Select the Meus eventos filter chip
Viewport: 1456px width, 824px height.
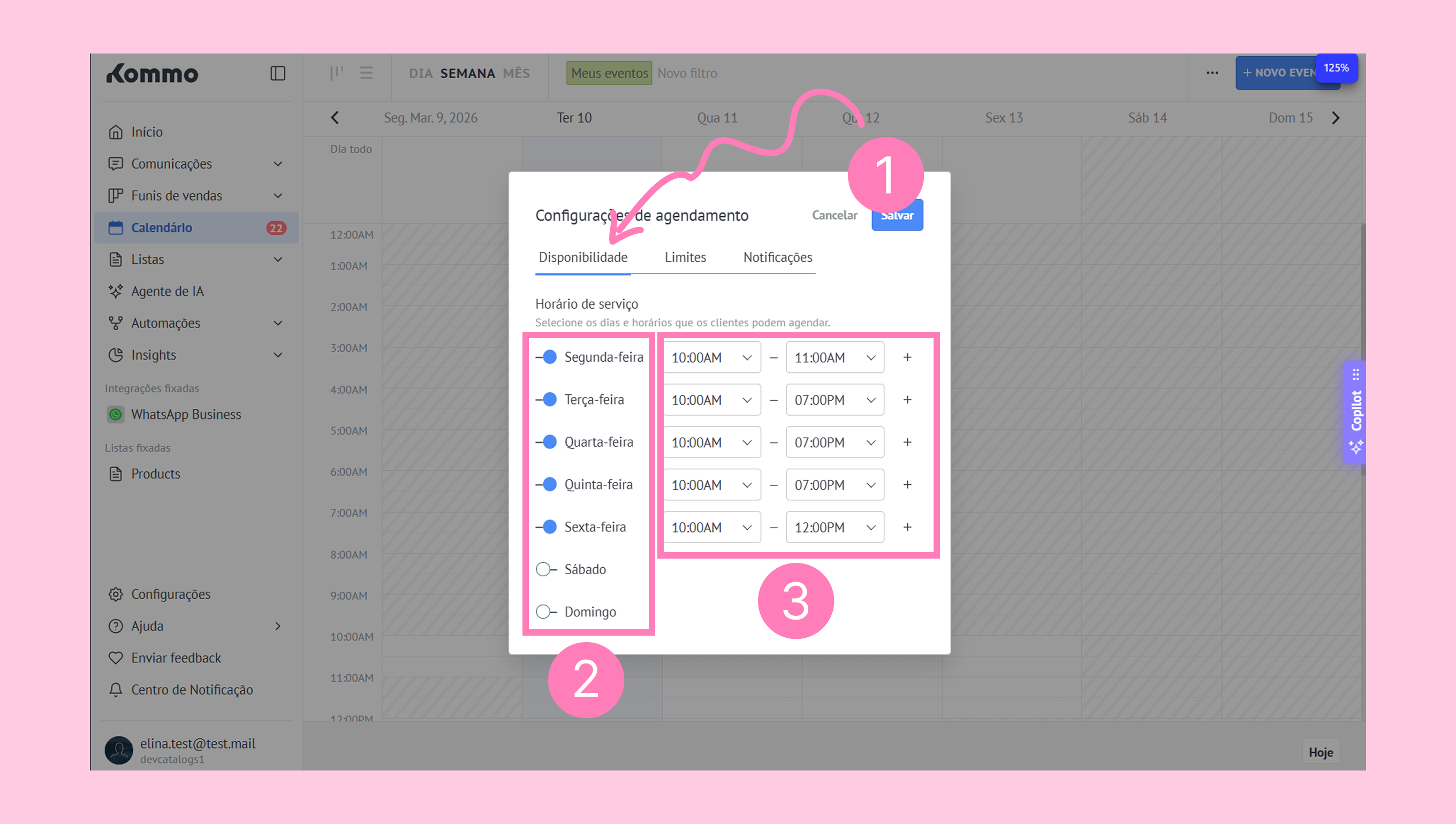click(609, 73)
